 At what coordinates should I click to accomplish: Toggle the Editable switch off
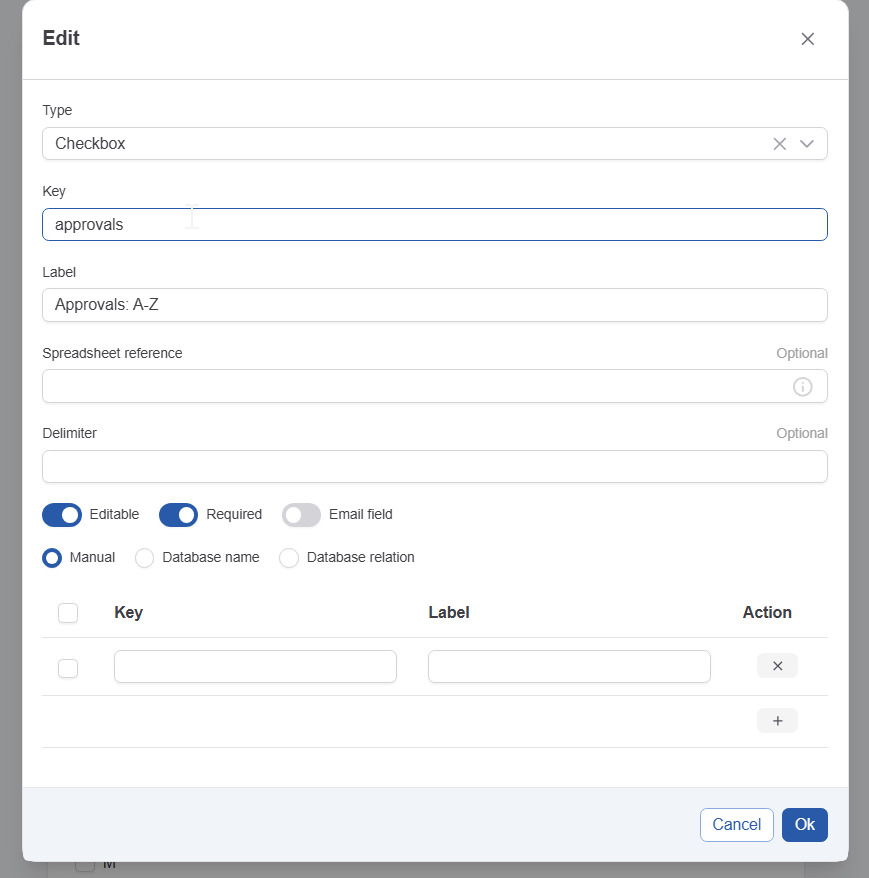tap(61, 515)
